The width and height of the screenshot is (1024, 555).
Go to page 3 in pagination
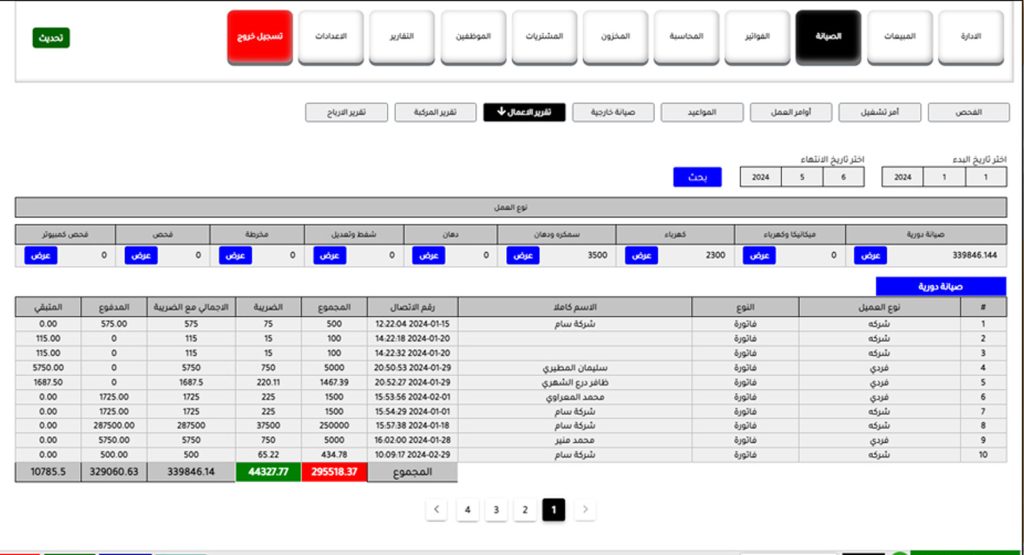coord(494,510)
